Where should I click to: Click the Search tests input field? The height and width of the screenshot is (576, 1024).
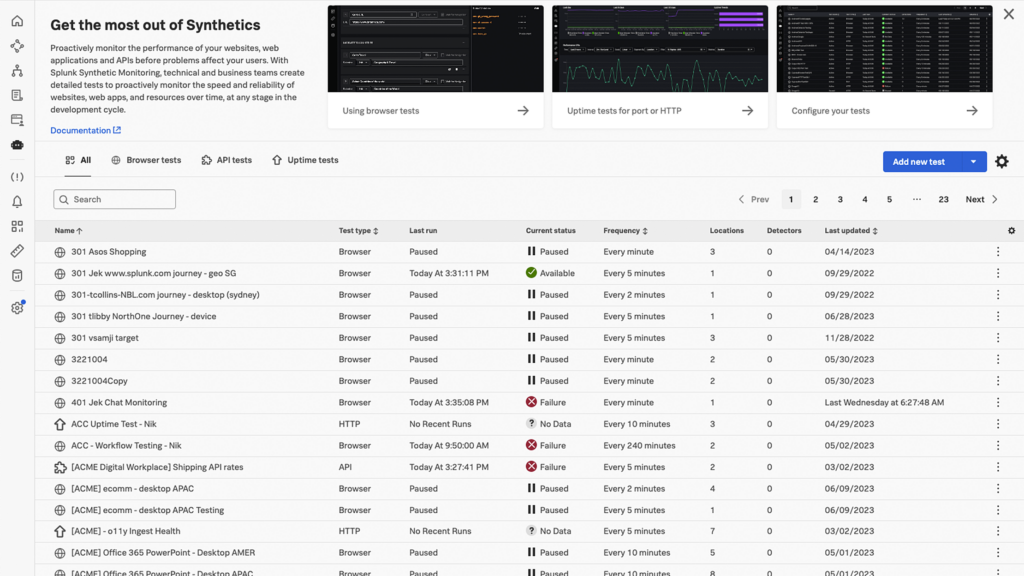click(x=115, y=200)
